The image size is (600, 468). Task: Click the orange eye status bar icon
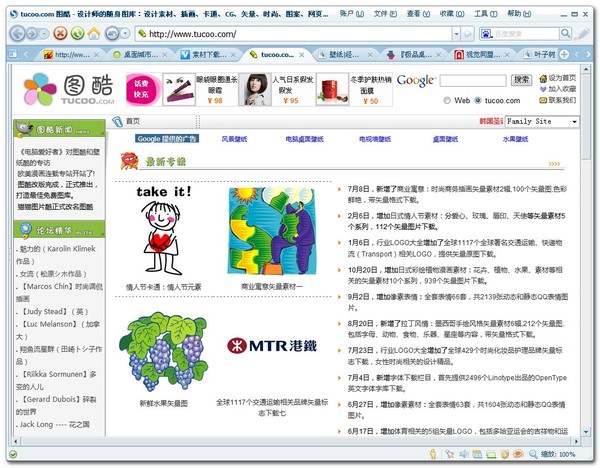pos(518,454)
